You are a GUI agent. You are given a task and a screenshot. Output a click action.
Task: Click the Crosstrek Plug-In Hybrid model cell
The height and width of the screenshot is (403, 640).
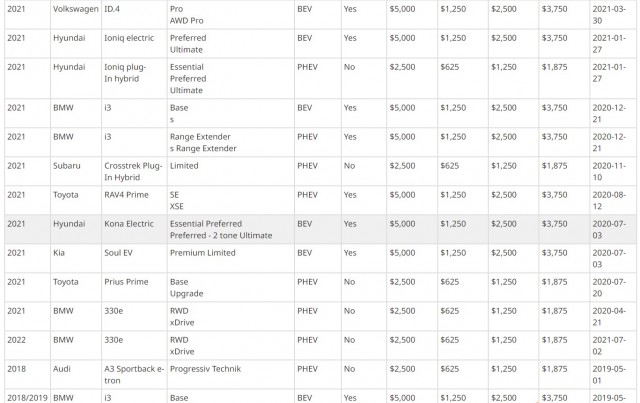point(134,171)
